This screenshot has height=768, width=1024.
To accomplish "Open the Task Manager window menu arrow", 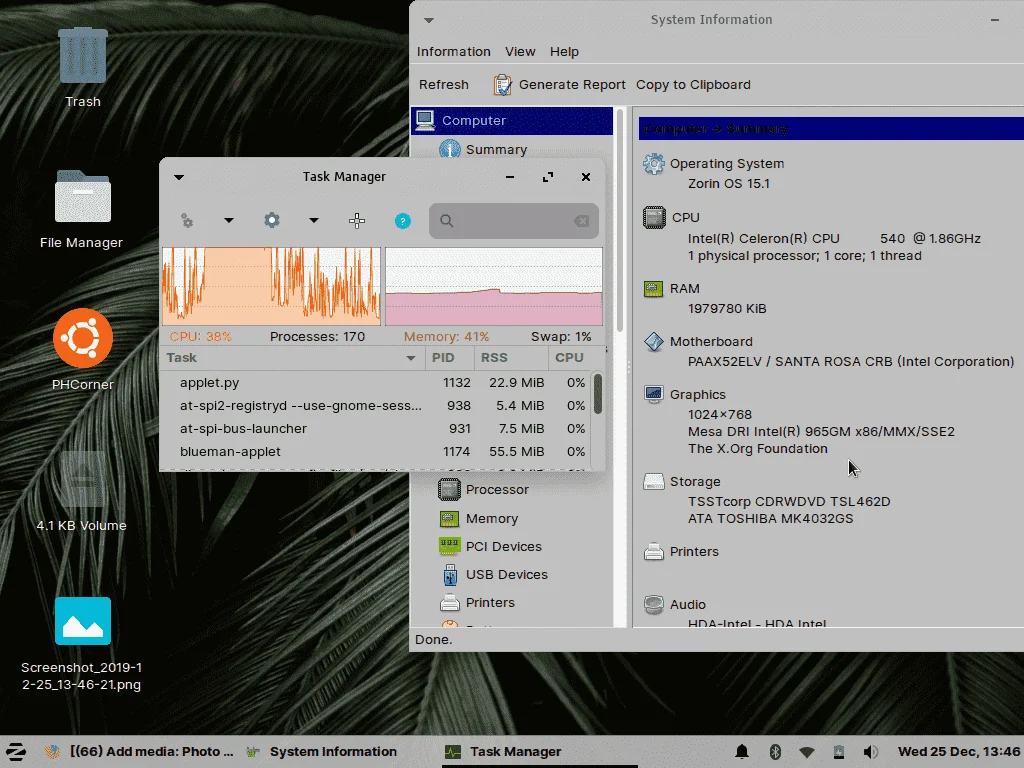I will coord(179,177).
